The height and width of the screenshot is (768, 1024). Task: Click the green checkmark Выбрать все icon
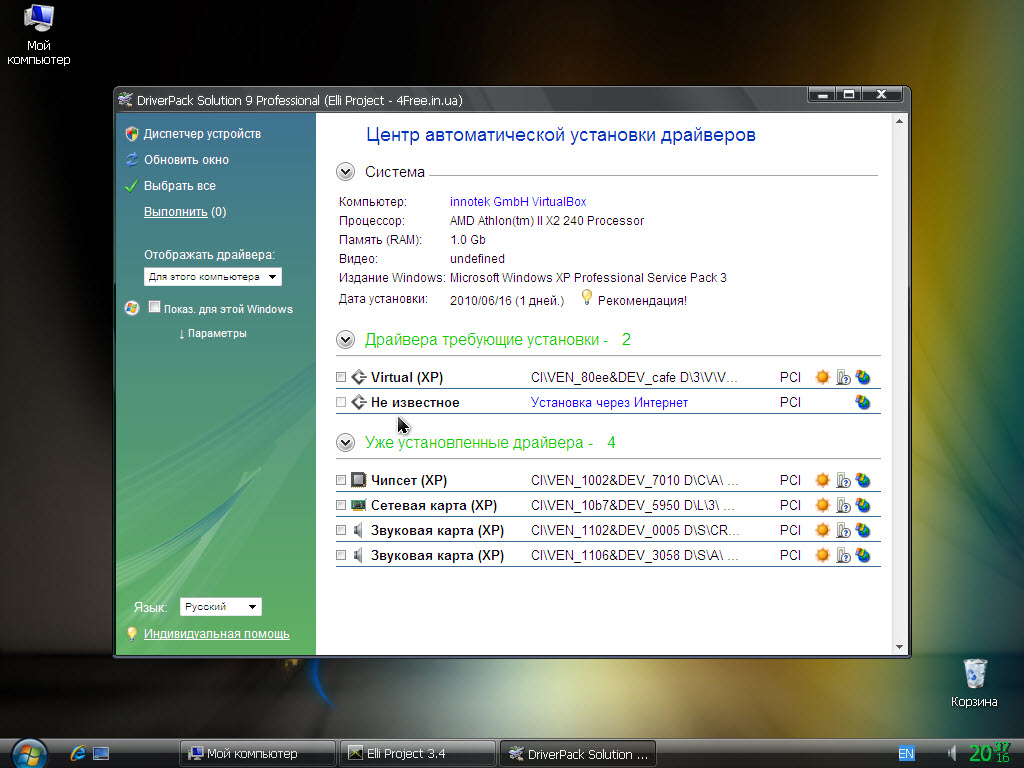point(132,186)
